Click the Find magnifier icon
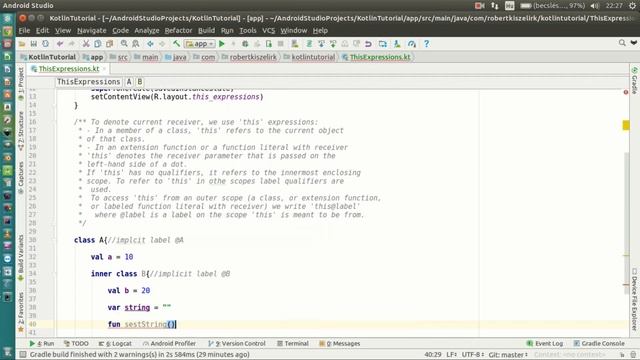 124,44
